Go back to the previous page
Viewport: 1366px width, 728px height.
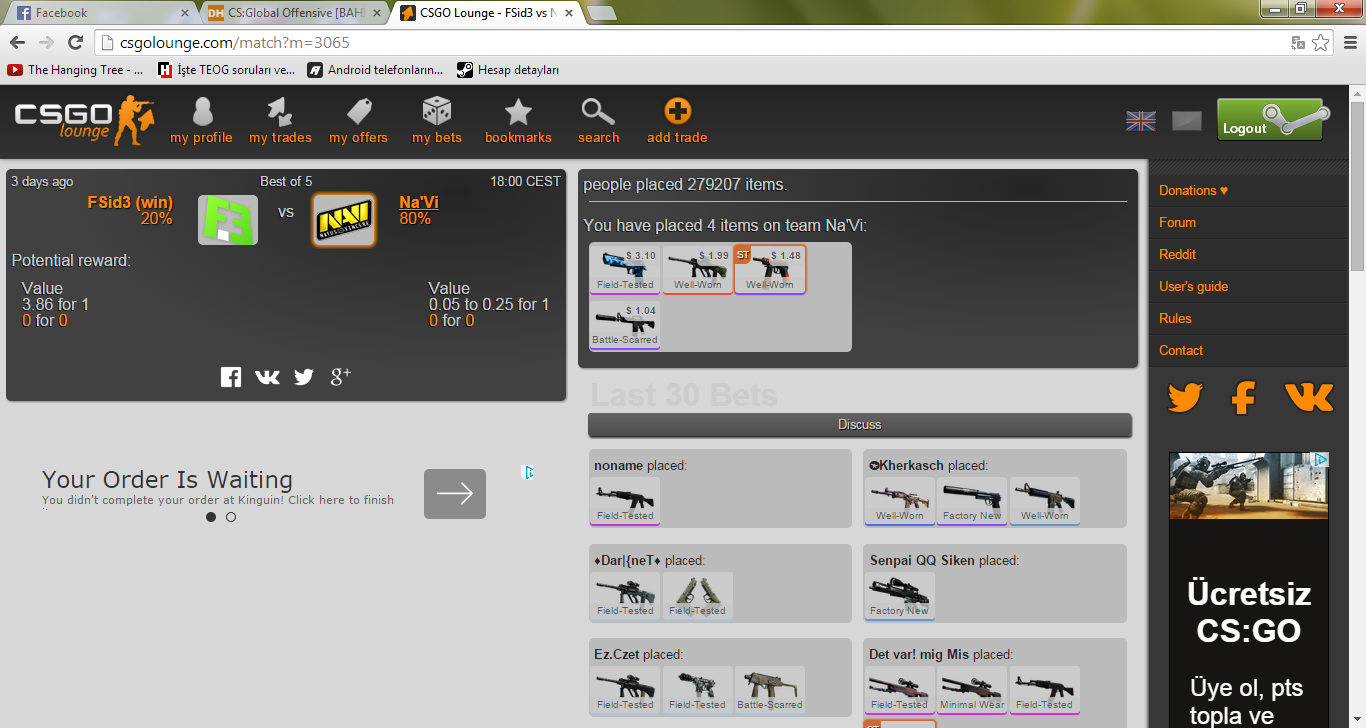[x=17, y=43]
